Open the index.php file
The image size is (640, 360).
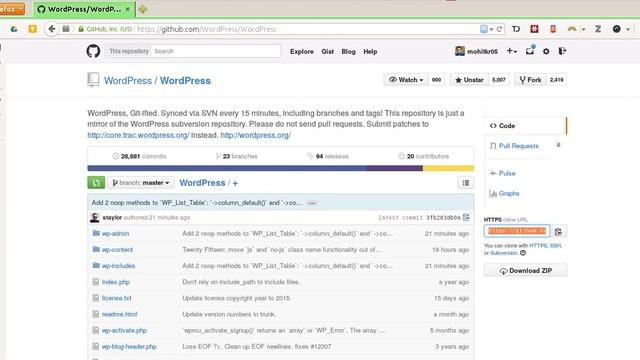116,282
